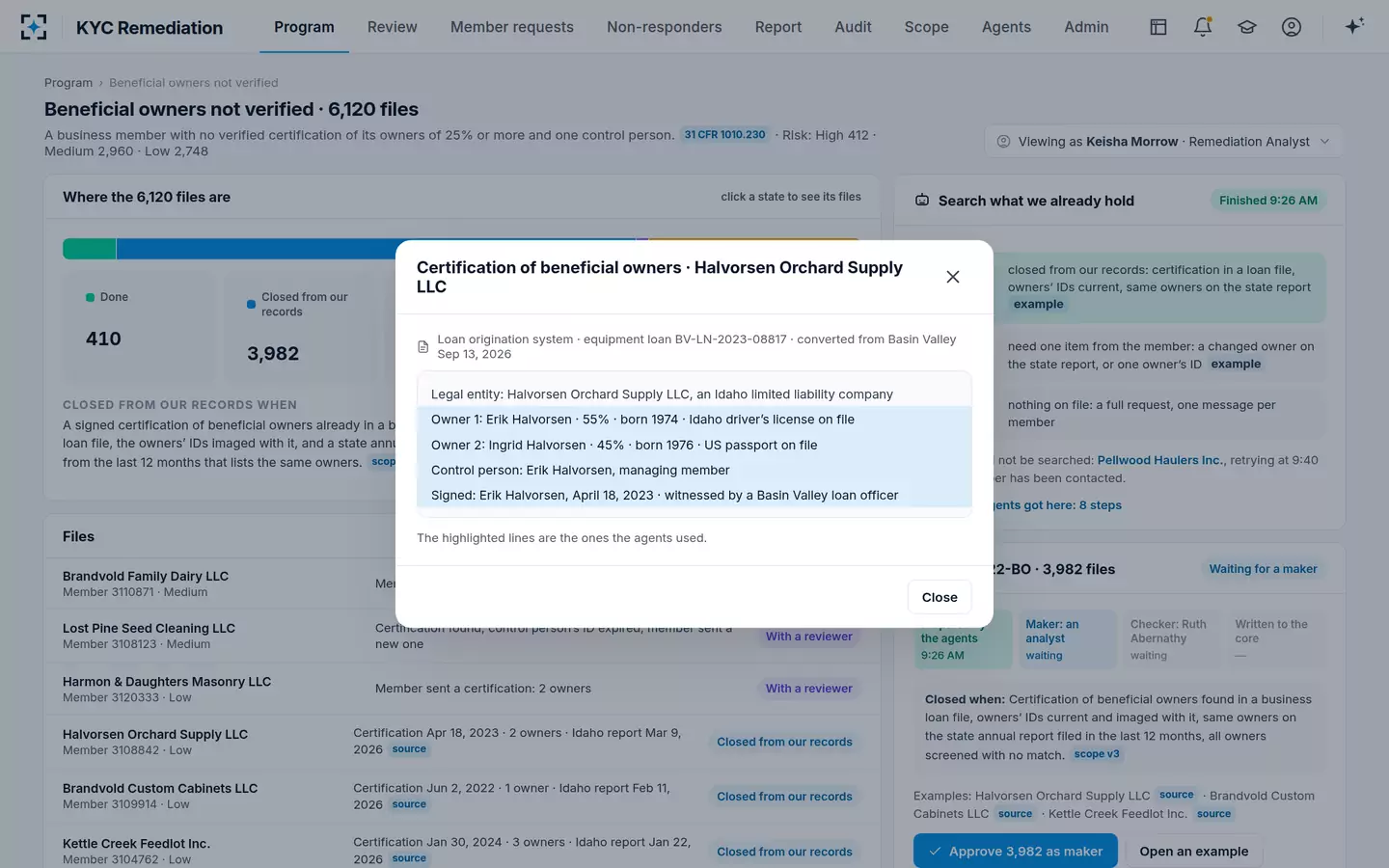
Task: Expand the Viewing as Keisha Morrow dropdown
Action: click(x=1163, y=142)
